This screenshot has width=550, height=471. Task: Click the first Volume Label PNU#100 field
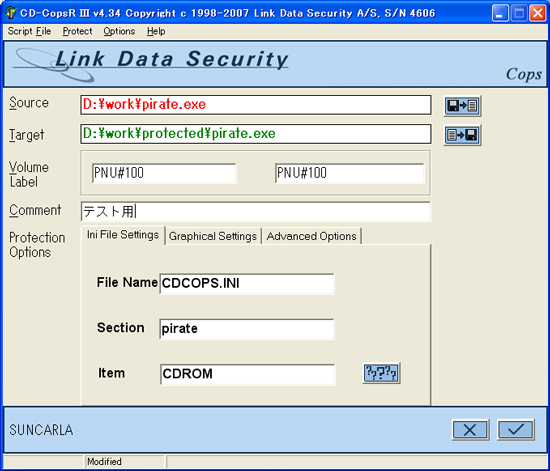(164, 173)
